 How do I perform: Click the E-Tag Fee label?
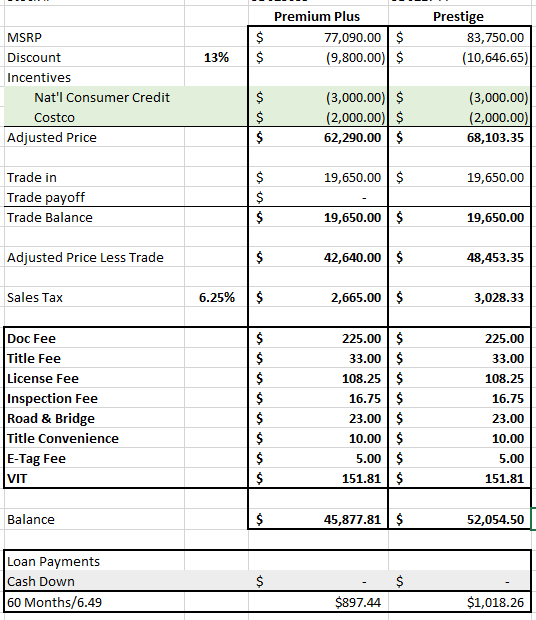point(36,459)
